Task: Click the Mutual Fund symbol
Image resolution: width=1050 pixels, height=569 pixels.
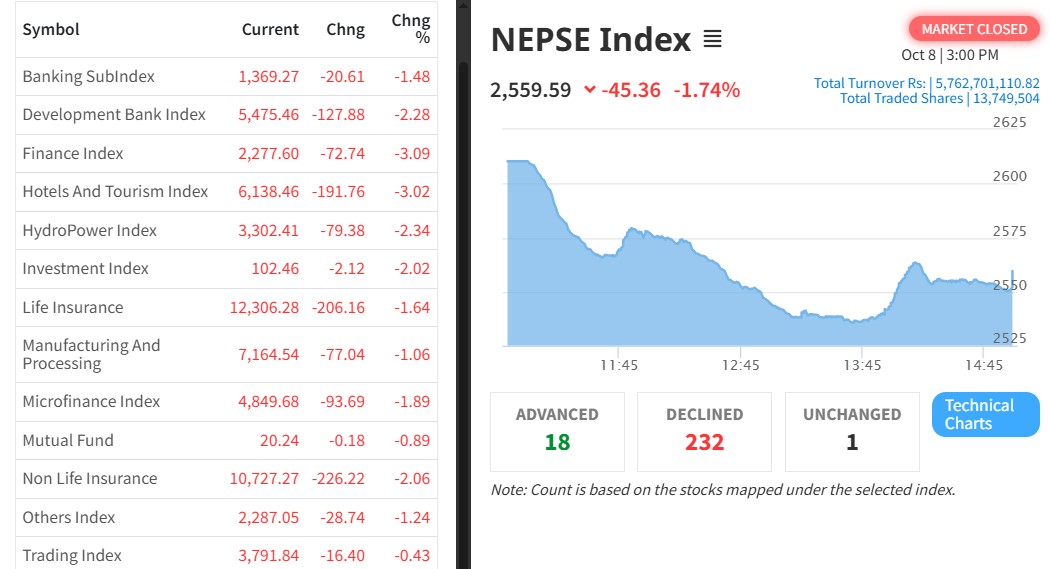Action: pos(68,440)
